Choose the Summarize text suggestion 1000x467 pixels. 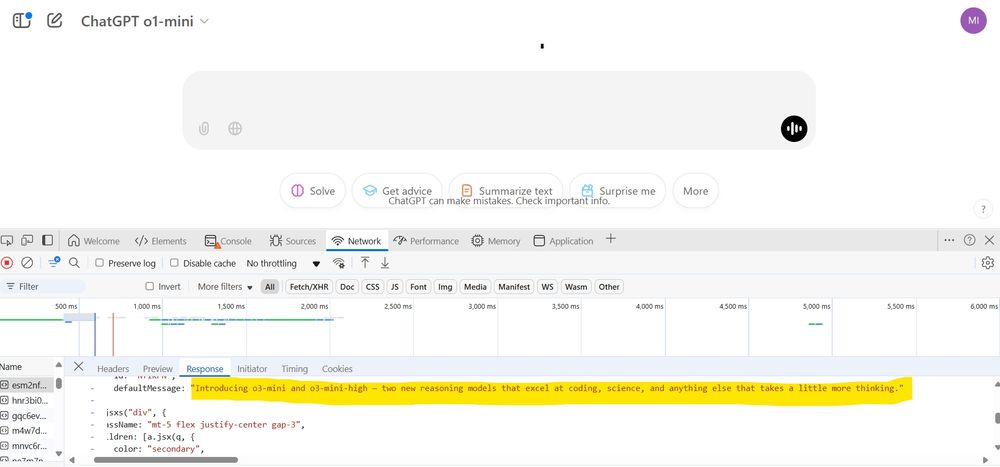[506, 191]
